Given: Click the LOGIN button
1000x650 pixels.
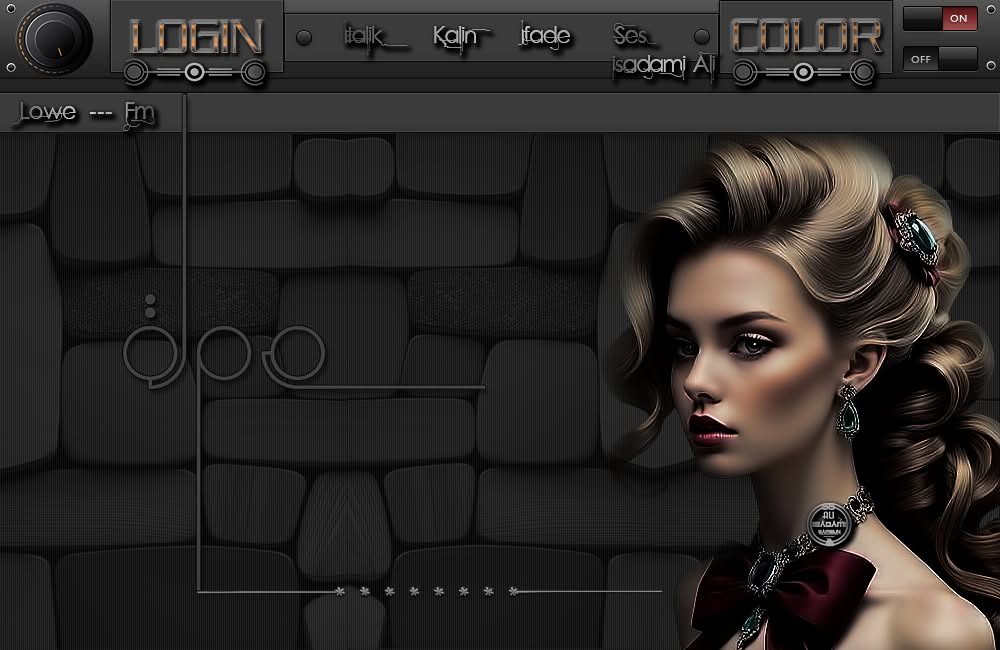Looking at the screenshot, I should [196, 37].
